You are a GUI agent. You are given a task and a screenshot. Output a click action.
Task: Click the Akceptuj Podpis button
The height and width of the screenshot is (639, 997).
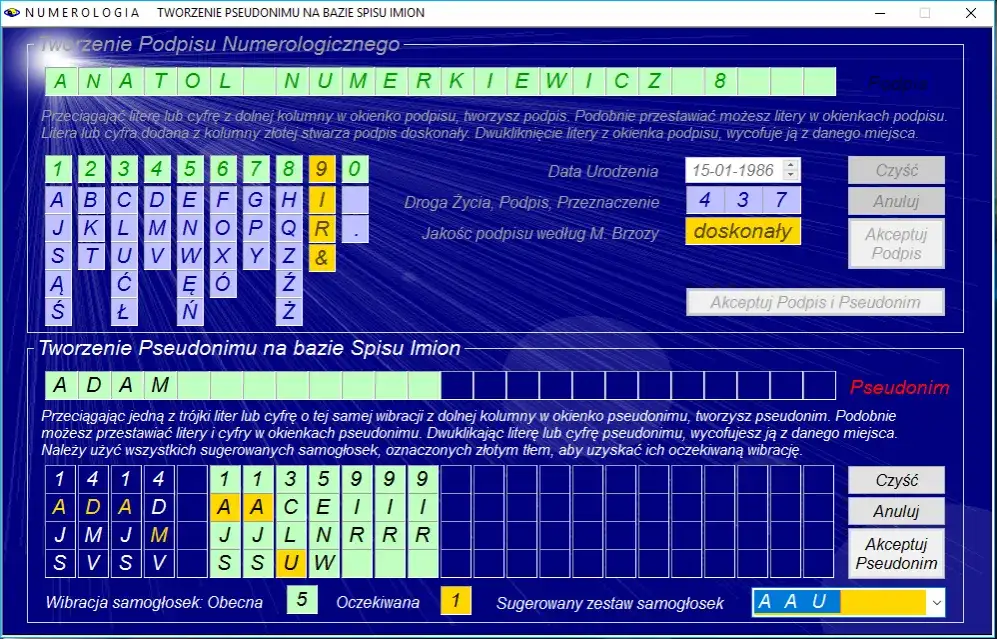pyautogui.click(x=896, y=244)
